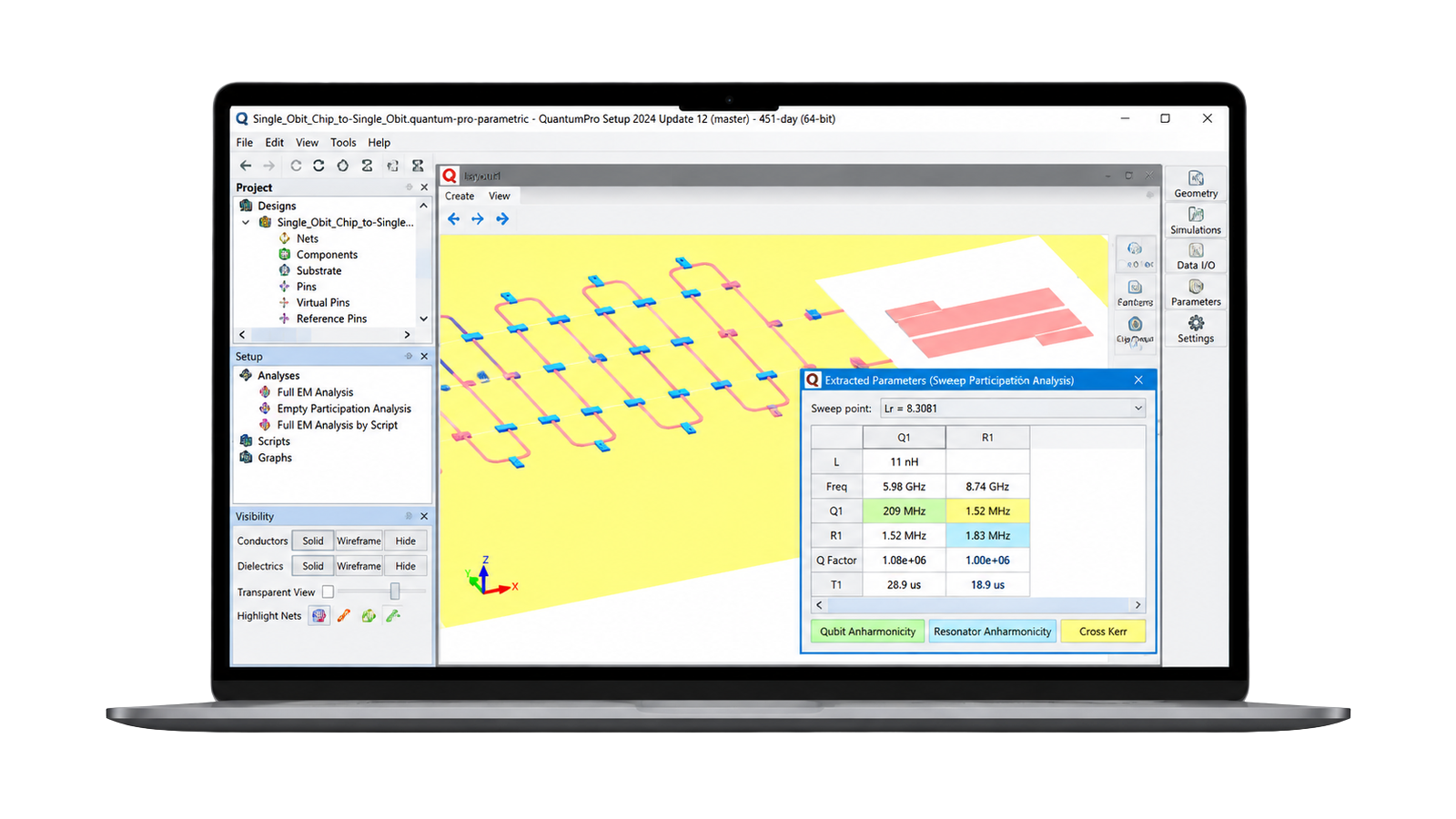The image size is (1456, 819).
Task: Select Substrate in the Project tree
Action: (x=318, y=270)
